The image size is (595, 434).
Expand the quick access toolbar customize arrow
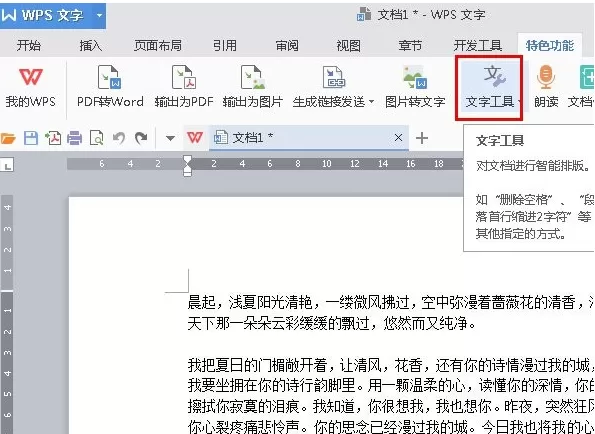pos(170,138)
